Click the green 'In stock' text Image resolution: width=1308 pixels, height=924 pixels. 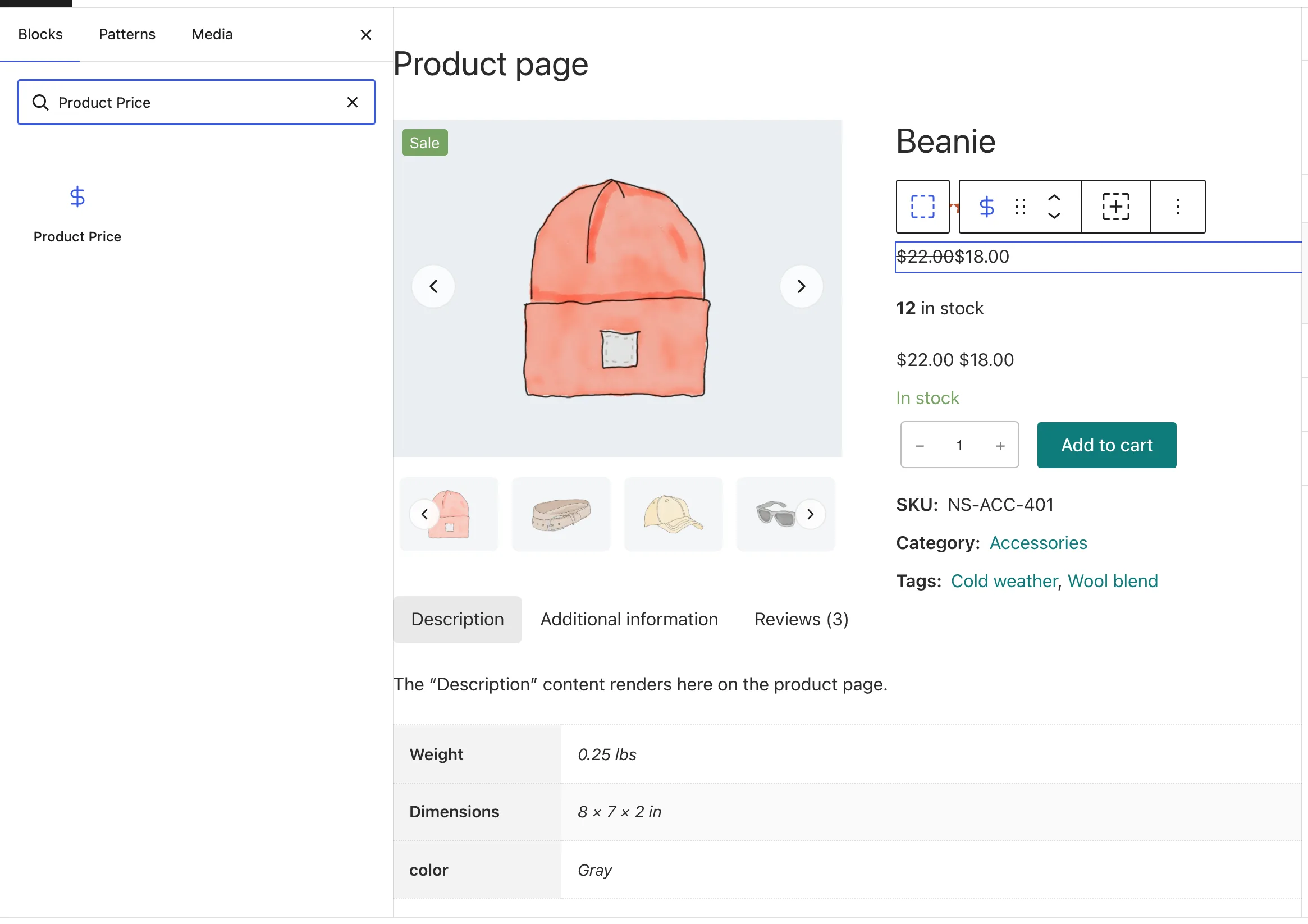click(927, 398)
